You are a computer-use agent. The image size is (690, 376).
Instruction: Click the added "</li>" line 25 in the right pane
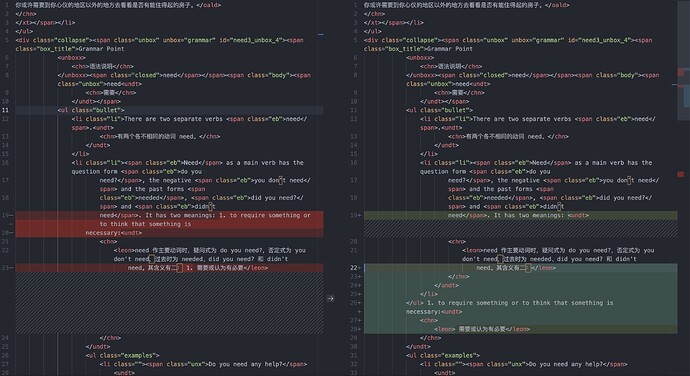(x=428, y=294)
